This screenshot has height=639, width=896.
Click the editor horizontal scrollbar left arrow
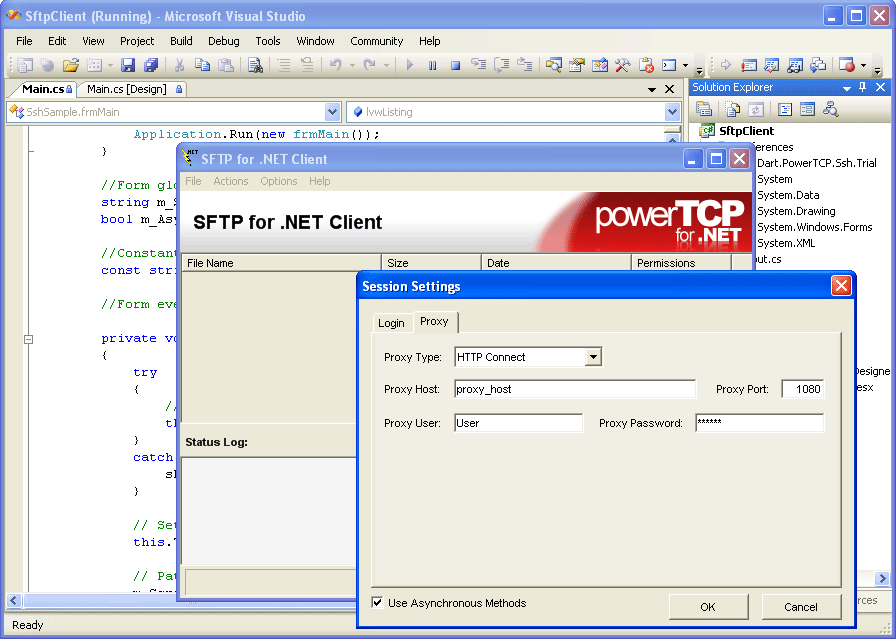pyautogui.click(x=14, y=600)
